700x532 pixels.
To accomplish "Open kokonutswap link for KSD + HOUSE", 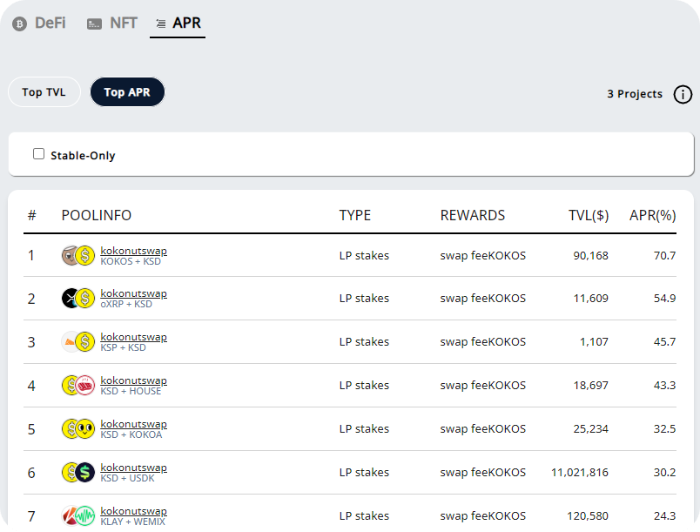I will (133, 380).
